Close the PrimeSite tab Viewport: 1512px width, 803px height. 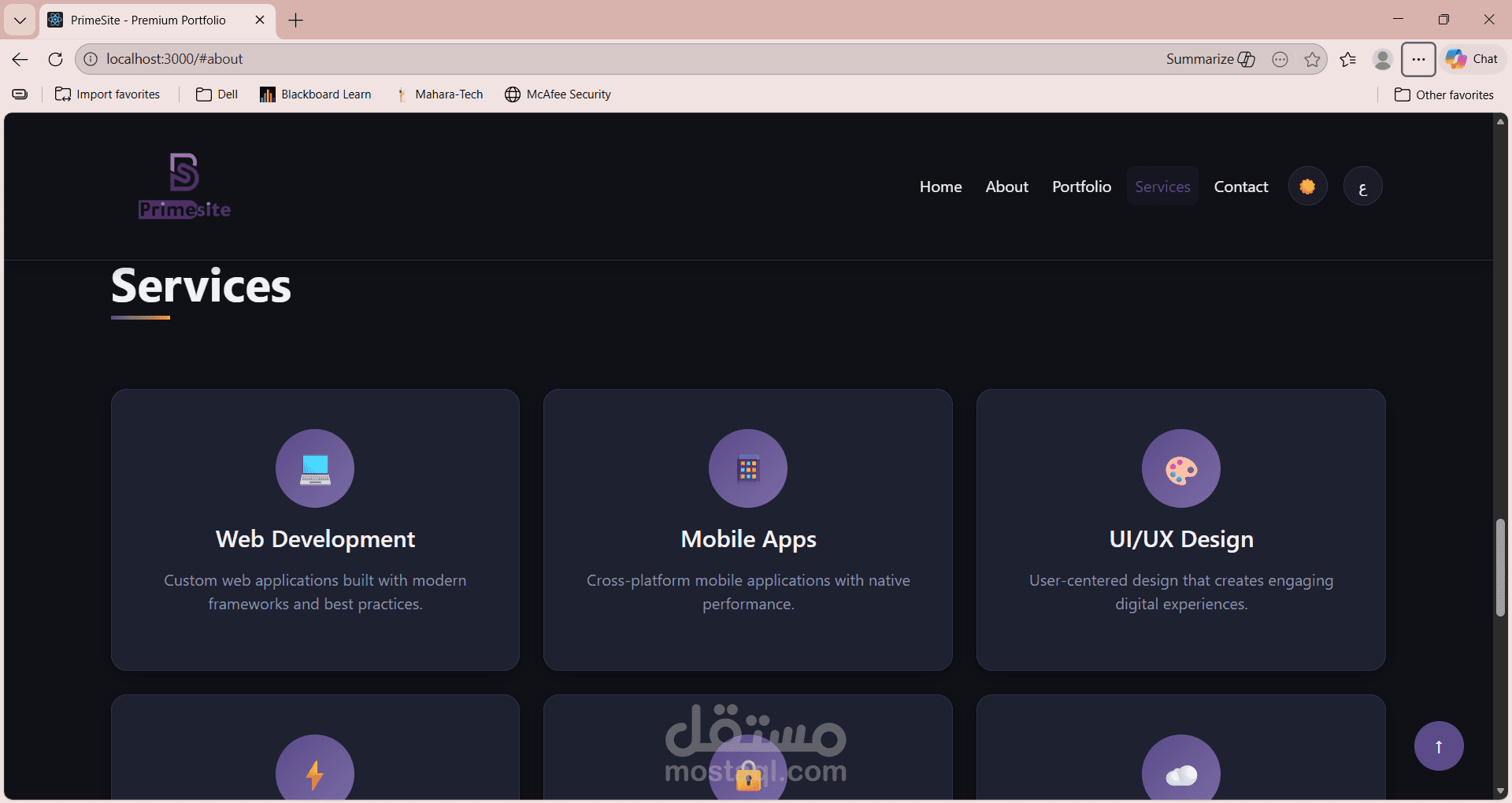click(260, 20)
